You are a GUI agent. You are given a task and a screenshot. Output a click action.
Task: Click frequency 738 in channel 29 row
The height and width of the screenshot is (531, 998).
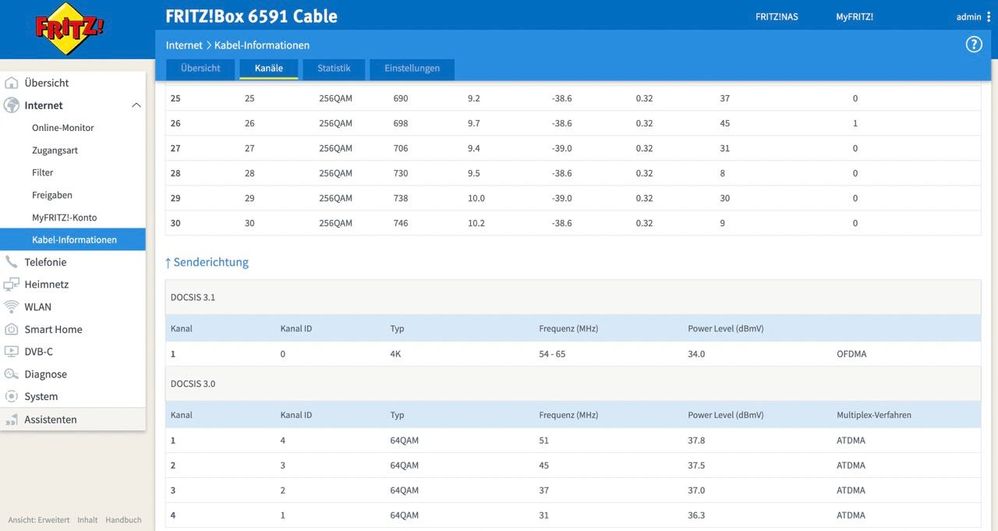(x=400, y=198)
